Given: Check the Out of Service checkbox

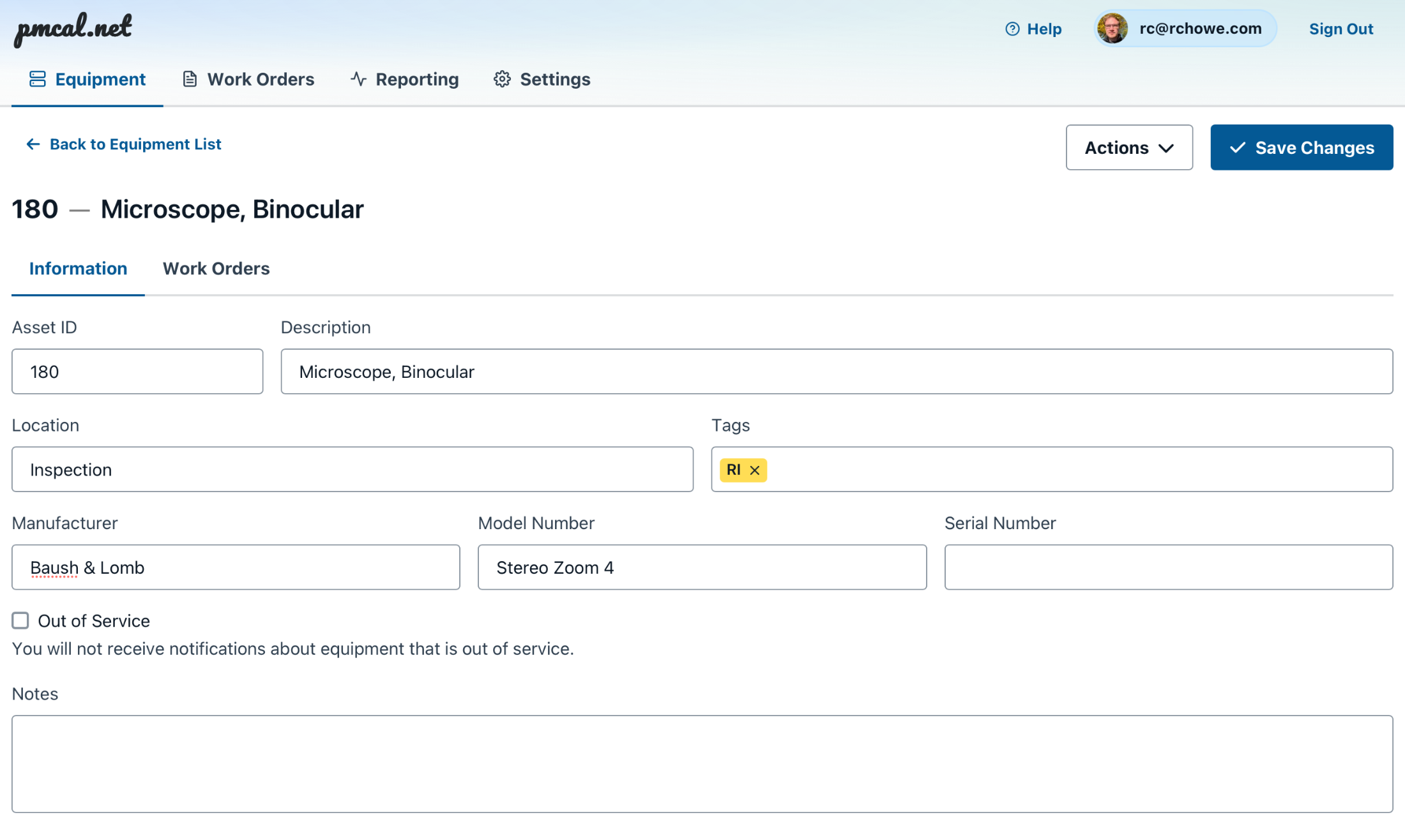Looking at the screenshot, I should [20, 620].
